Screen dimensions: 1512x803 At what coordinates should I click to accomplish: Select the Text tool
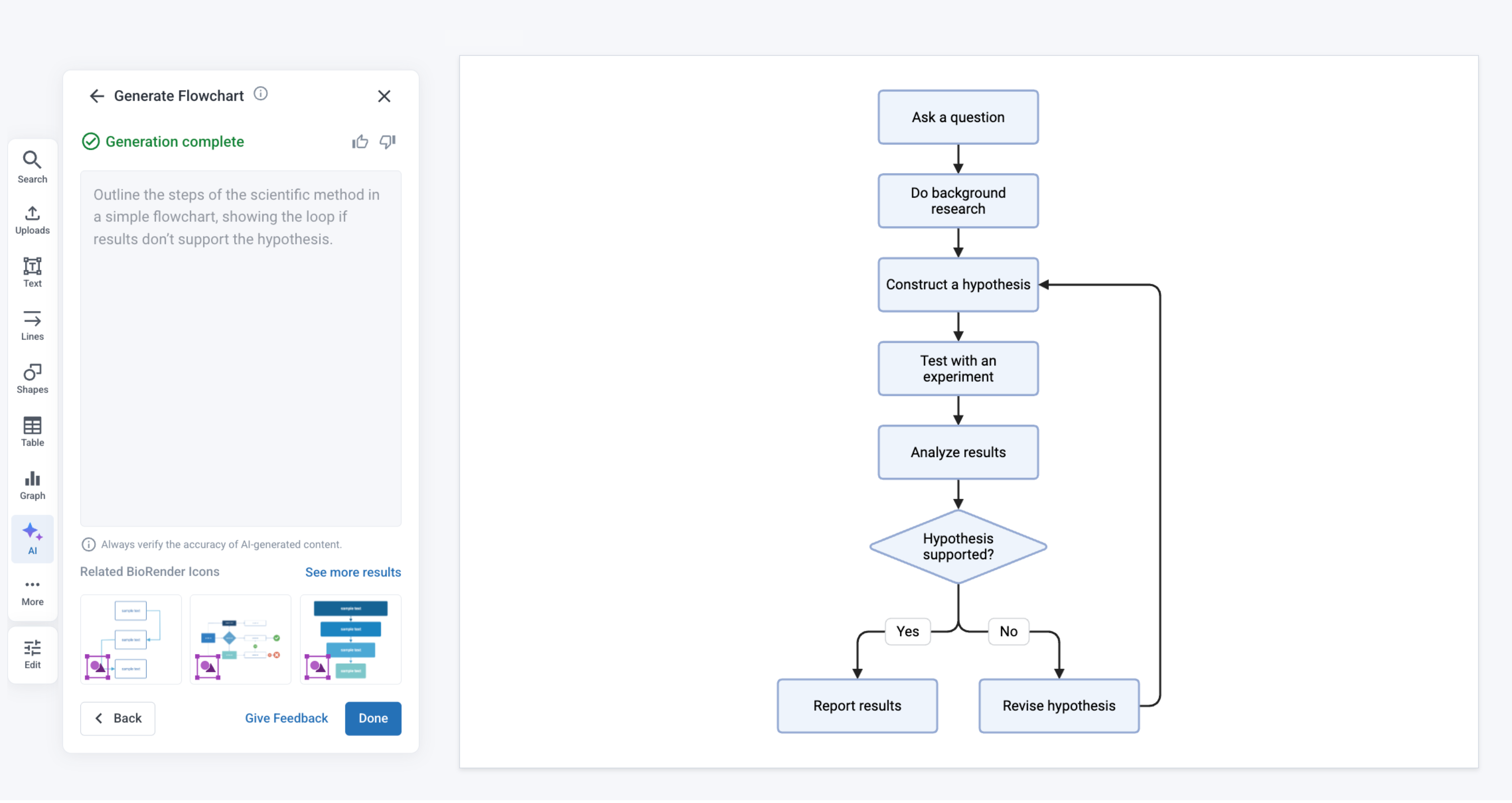click(x=32, y=272)
